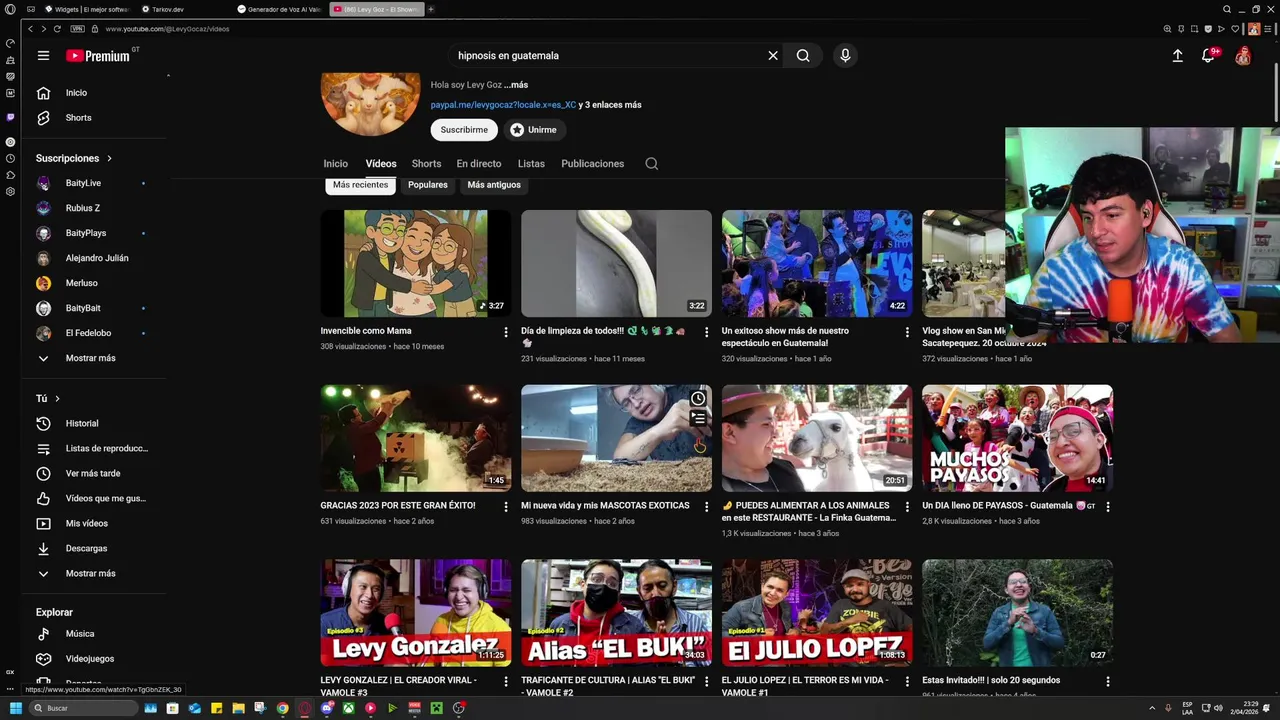This screenshot has height=720, width=1280.
Task: Switch to the Tarkov.dev browser tab
Action: 183,9
